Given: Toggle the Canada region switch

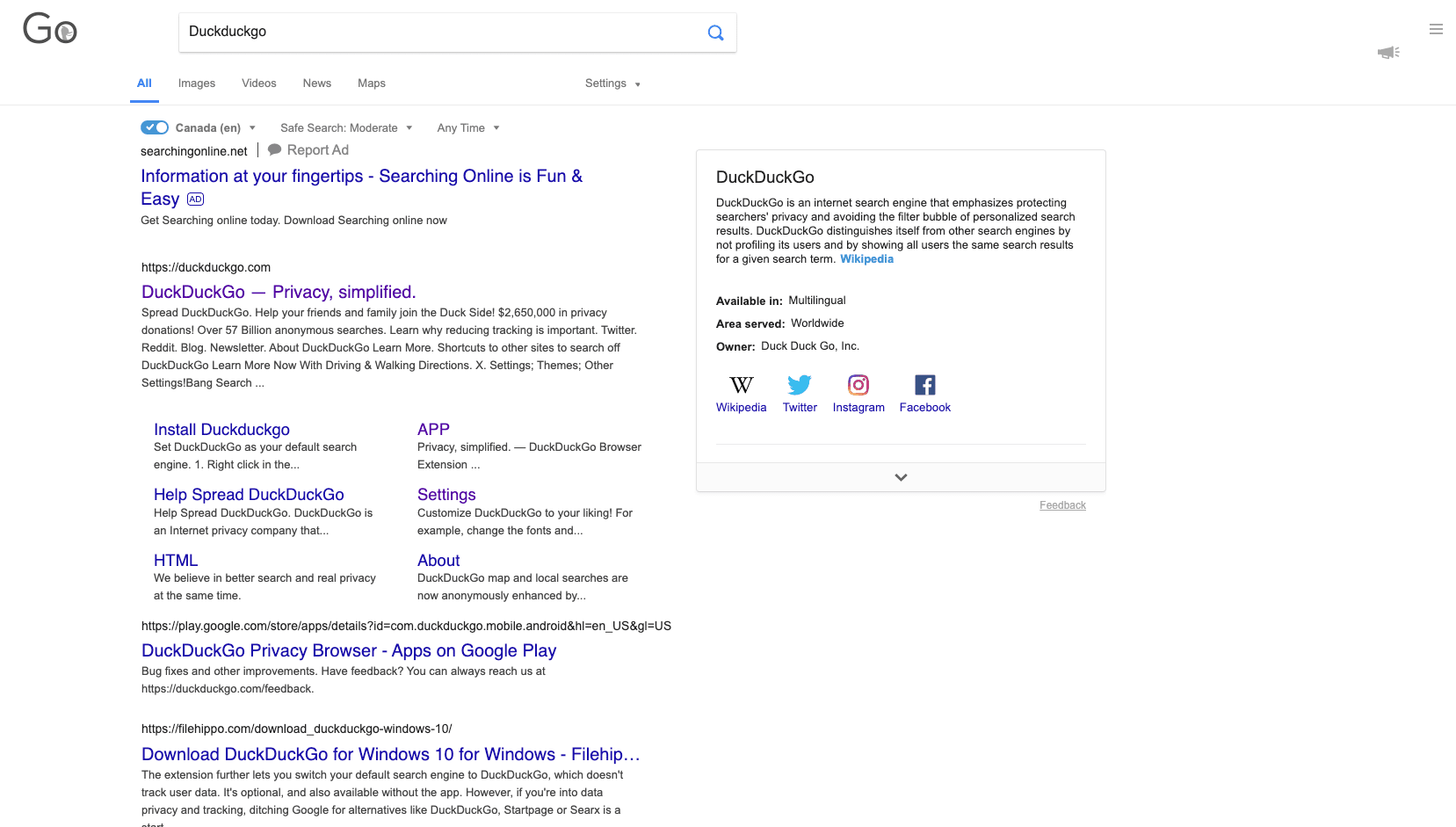Looking at the screenshot, I should pos(155,127).
